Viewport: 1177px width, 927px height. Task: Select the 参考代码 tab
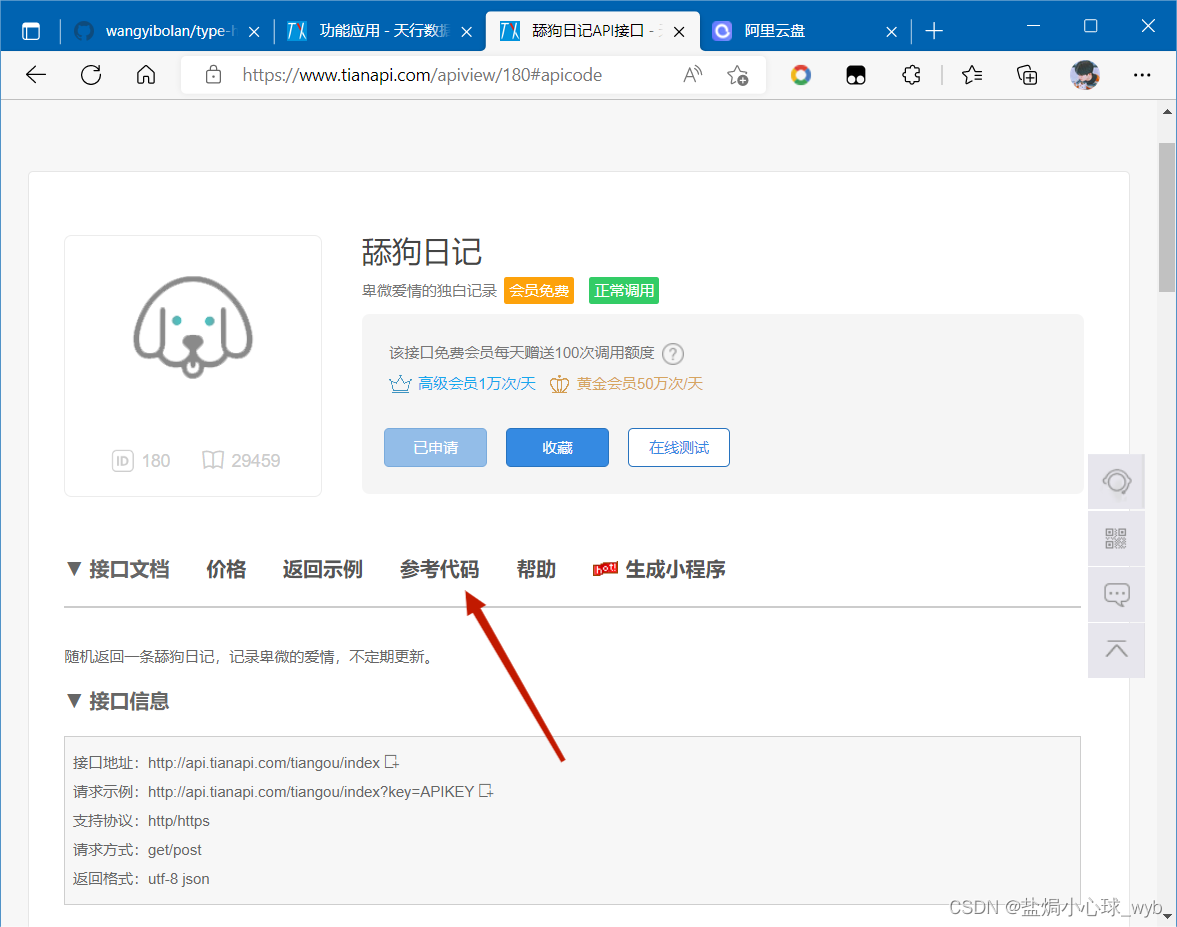(439, 569)
